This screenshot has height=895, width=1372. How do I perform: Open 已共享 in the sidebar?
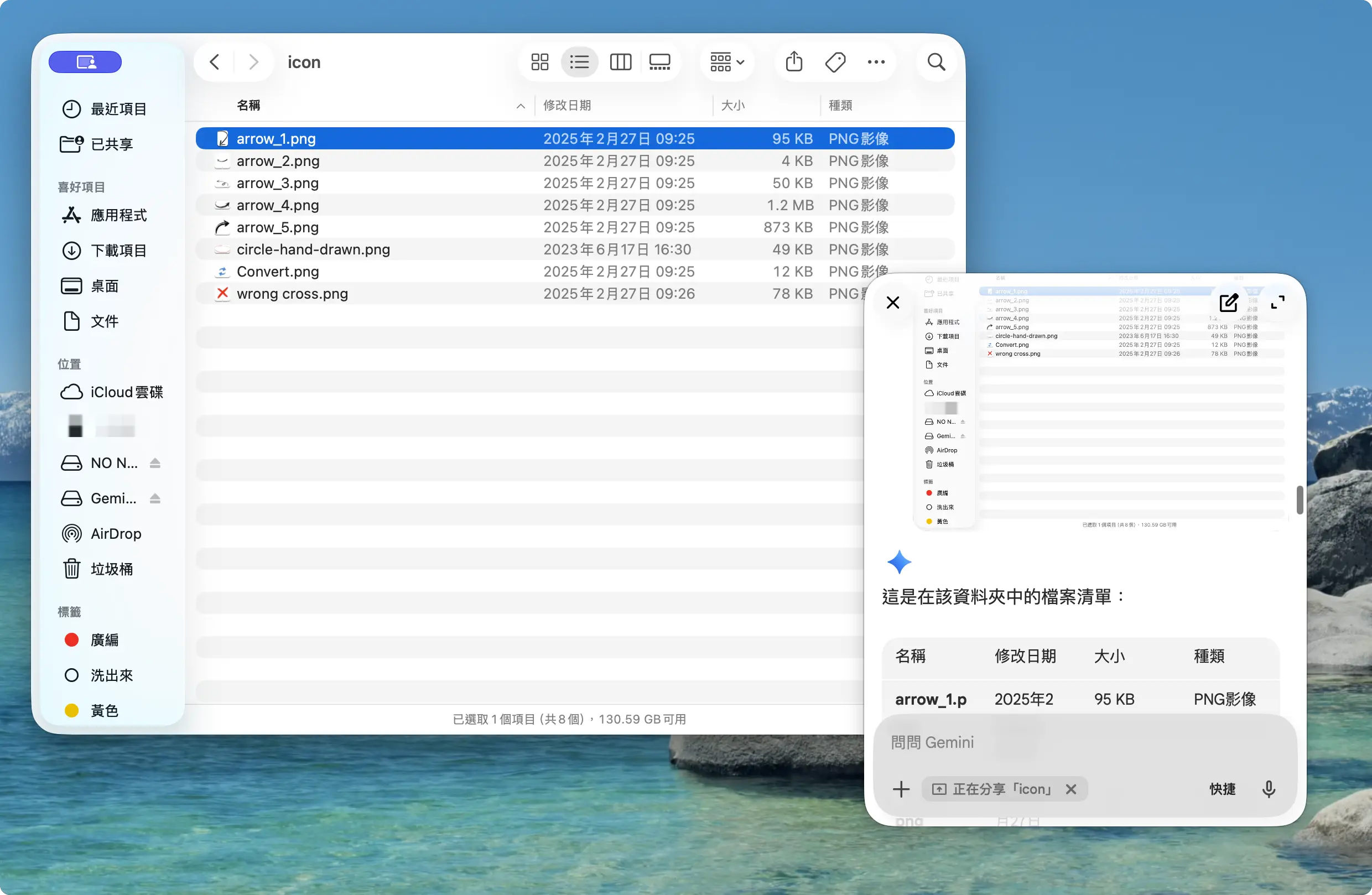[x=97, y=144]
